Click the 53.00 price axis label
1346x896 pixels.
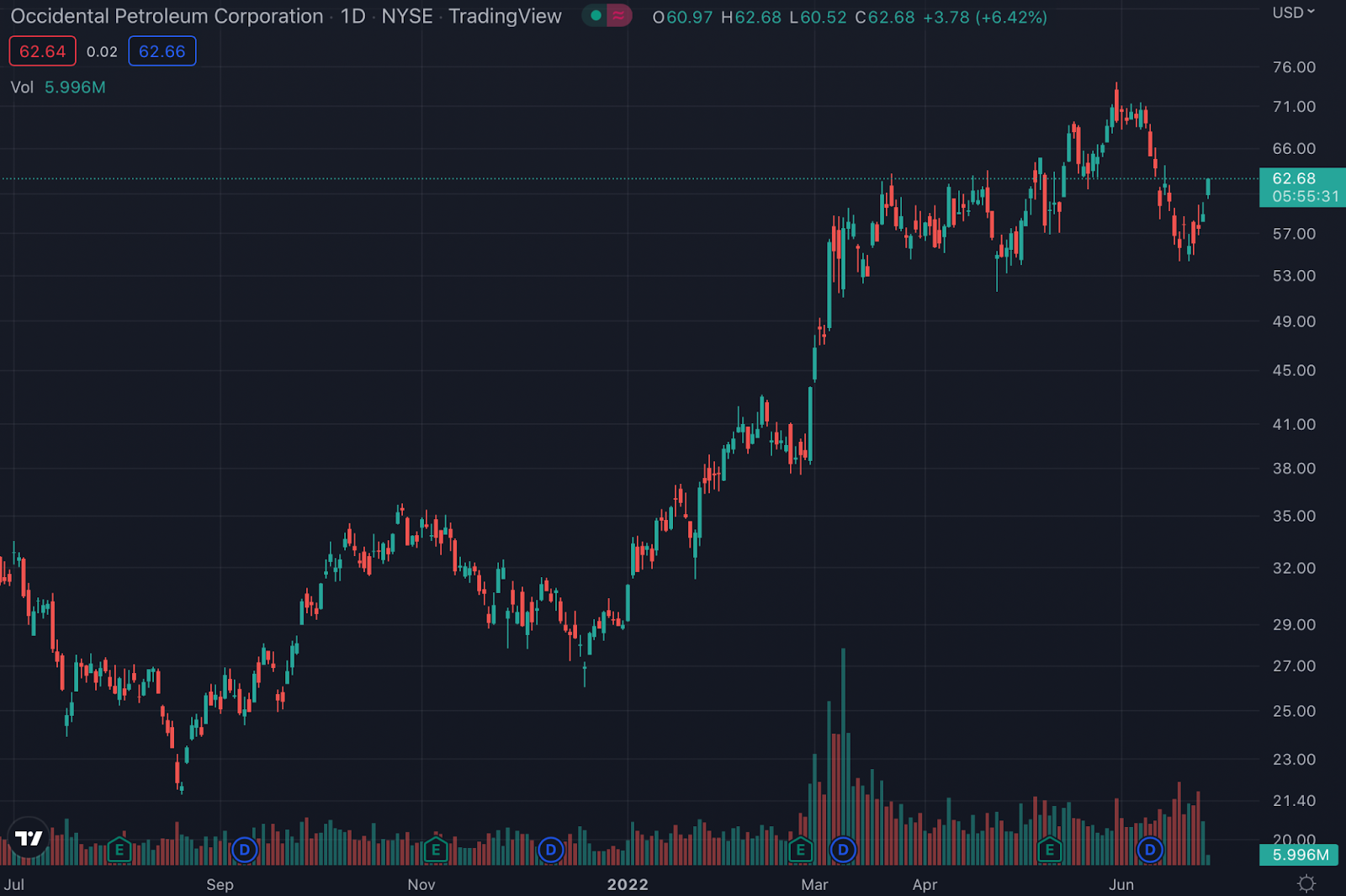(x=1294, y=276)
